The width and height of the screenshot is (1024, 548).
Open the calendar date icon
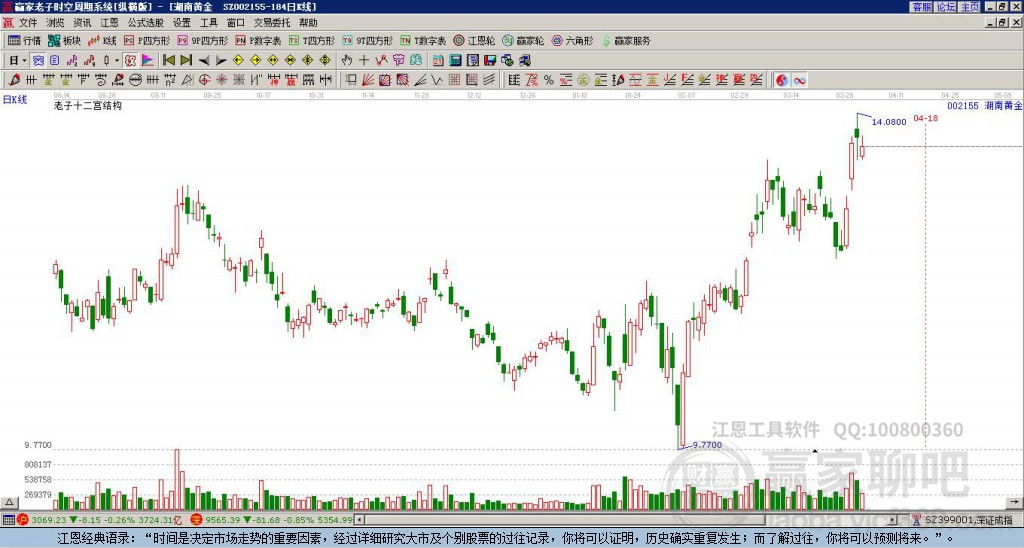click(438, 60)
